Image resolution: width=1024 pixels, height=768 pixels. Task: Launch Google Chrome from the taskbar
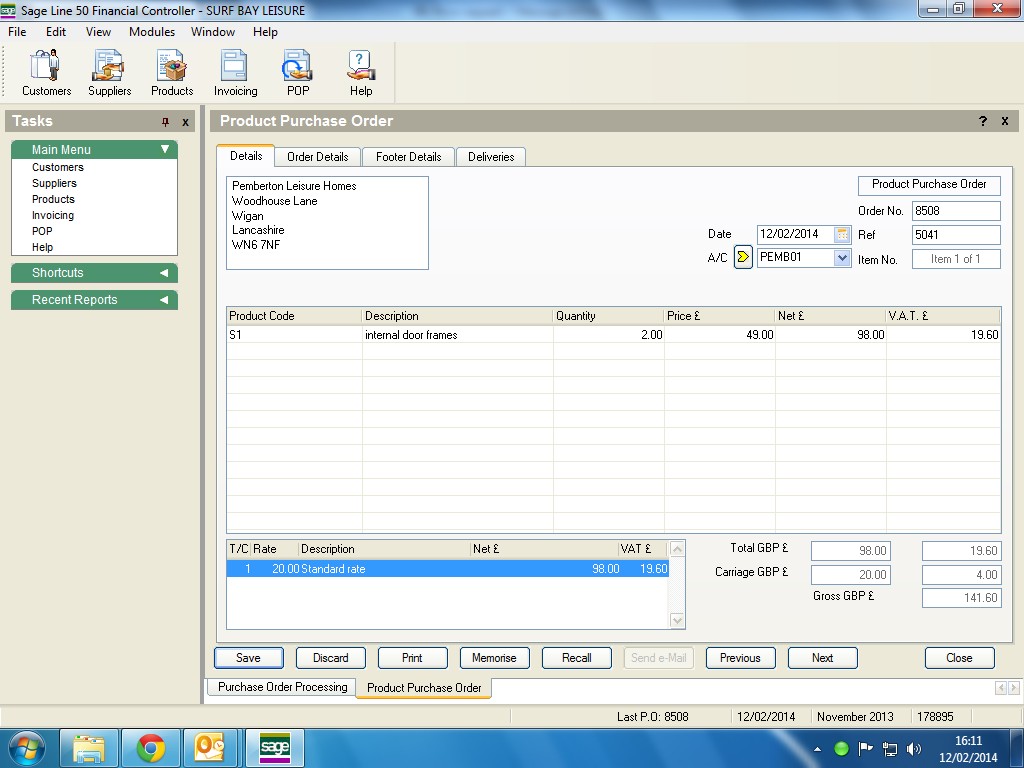click(x=151, y=748)
